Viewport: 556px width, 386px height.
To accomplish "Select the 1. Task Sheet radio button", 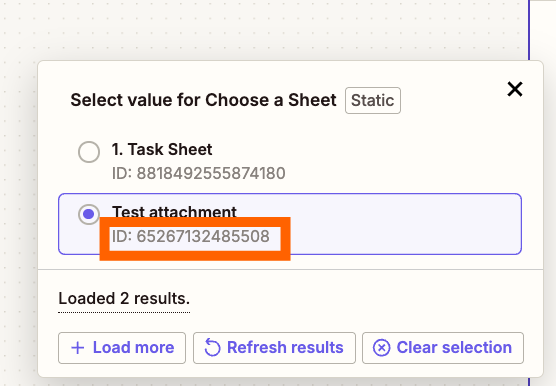I will click(89, 152).
